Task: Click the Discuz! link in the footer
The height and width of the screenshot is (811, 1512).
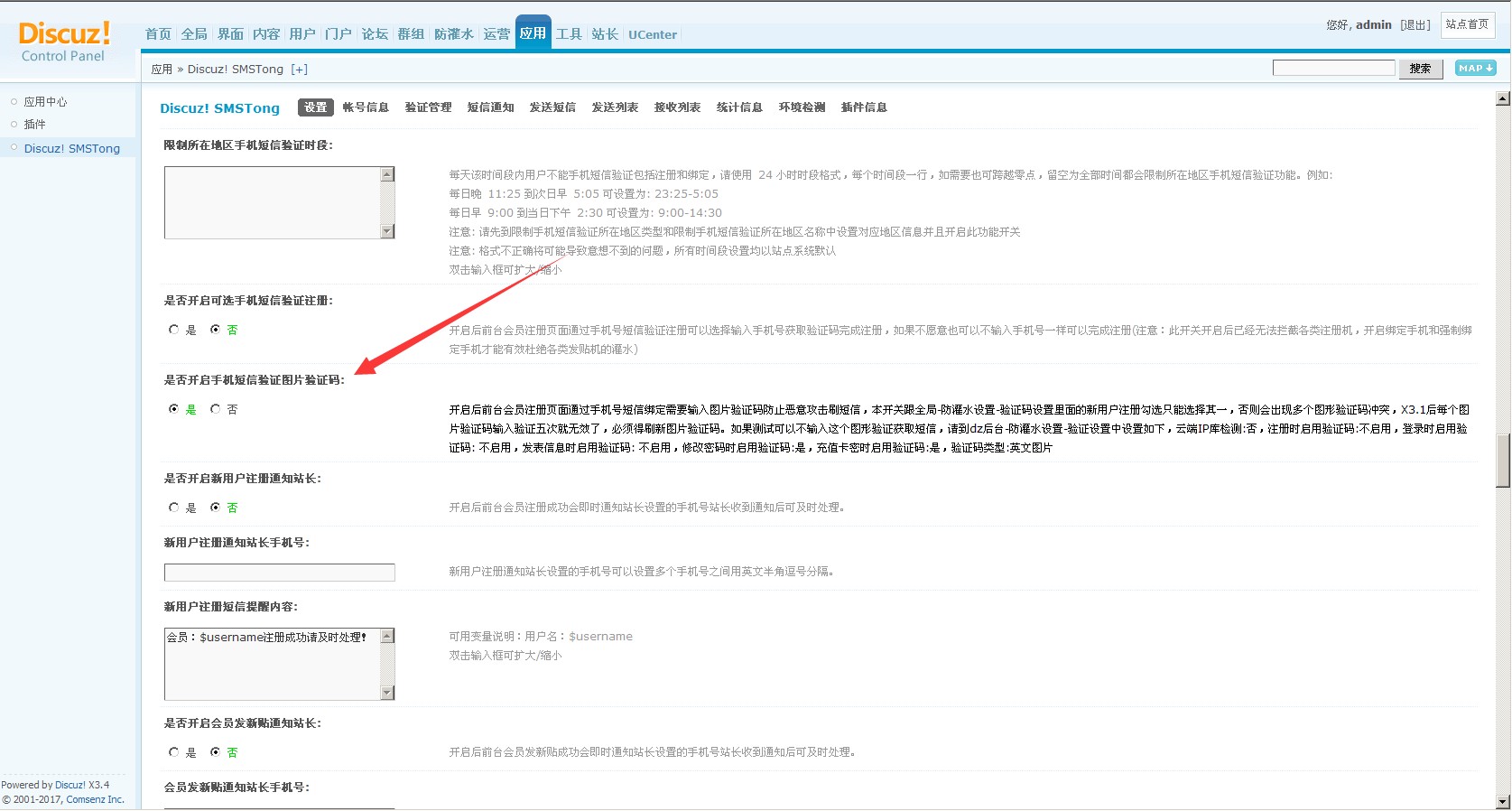Action: (70, 785)
